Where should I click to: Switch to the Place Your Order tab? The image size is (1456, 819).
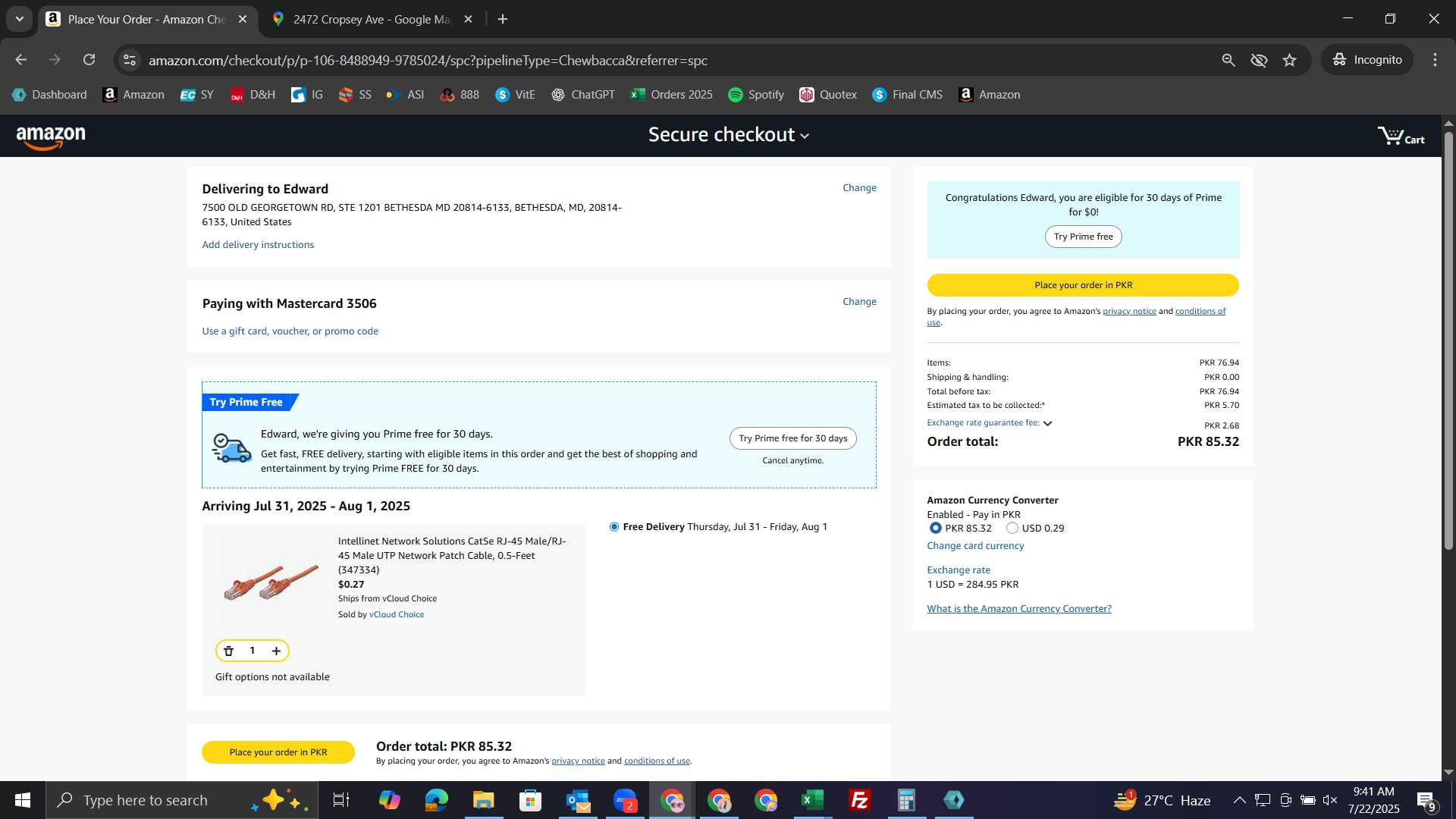[146, 19]
